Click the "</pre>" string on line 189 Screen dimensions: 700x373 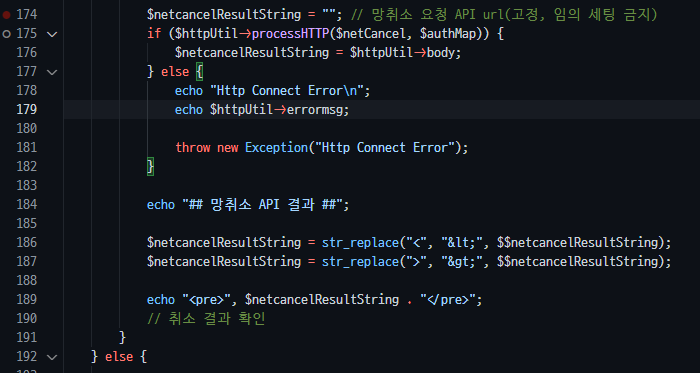[448, 299]
